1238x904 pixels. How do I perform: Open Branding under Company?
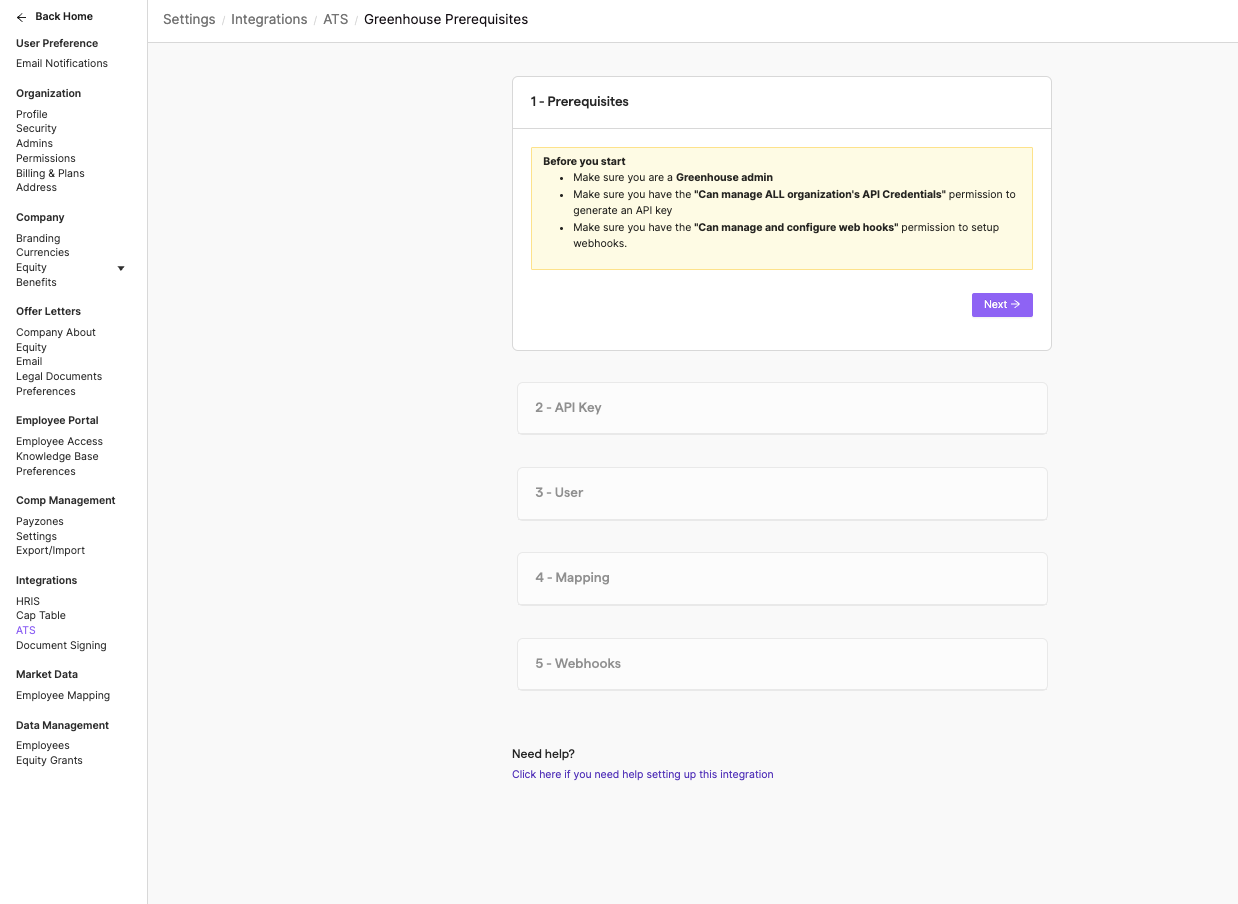[38, 238]
